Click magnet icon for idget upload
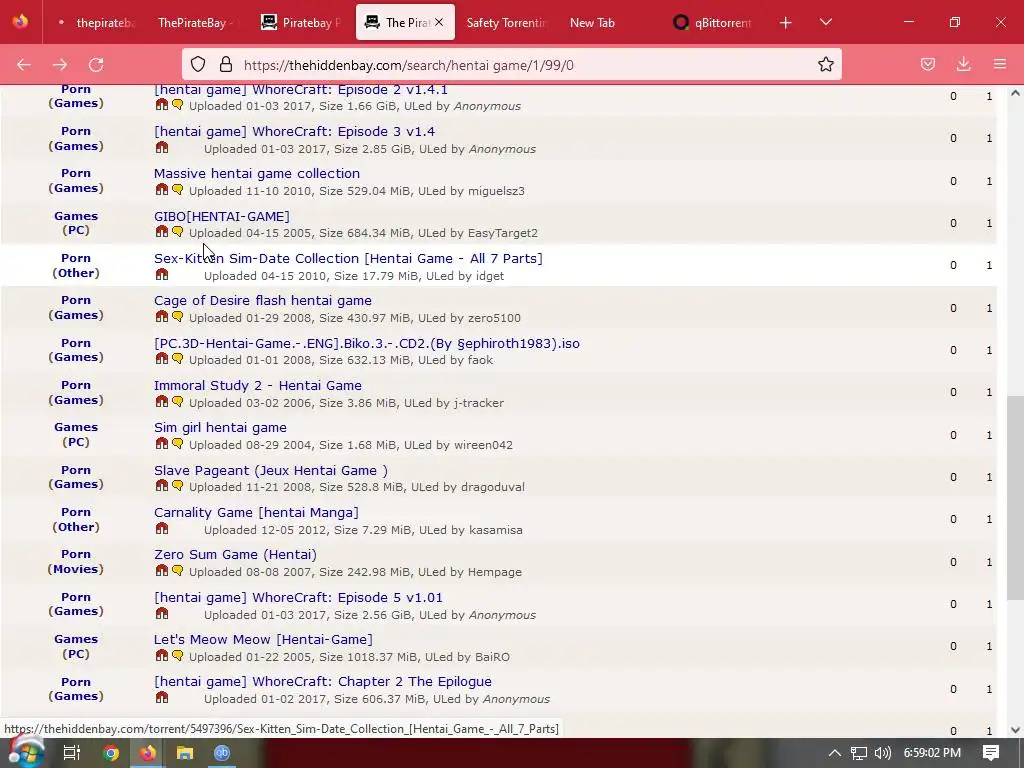Viewport: 1024px width, 768px height. (162, 274)
